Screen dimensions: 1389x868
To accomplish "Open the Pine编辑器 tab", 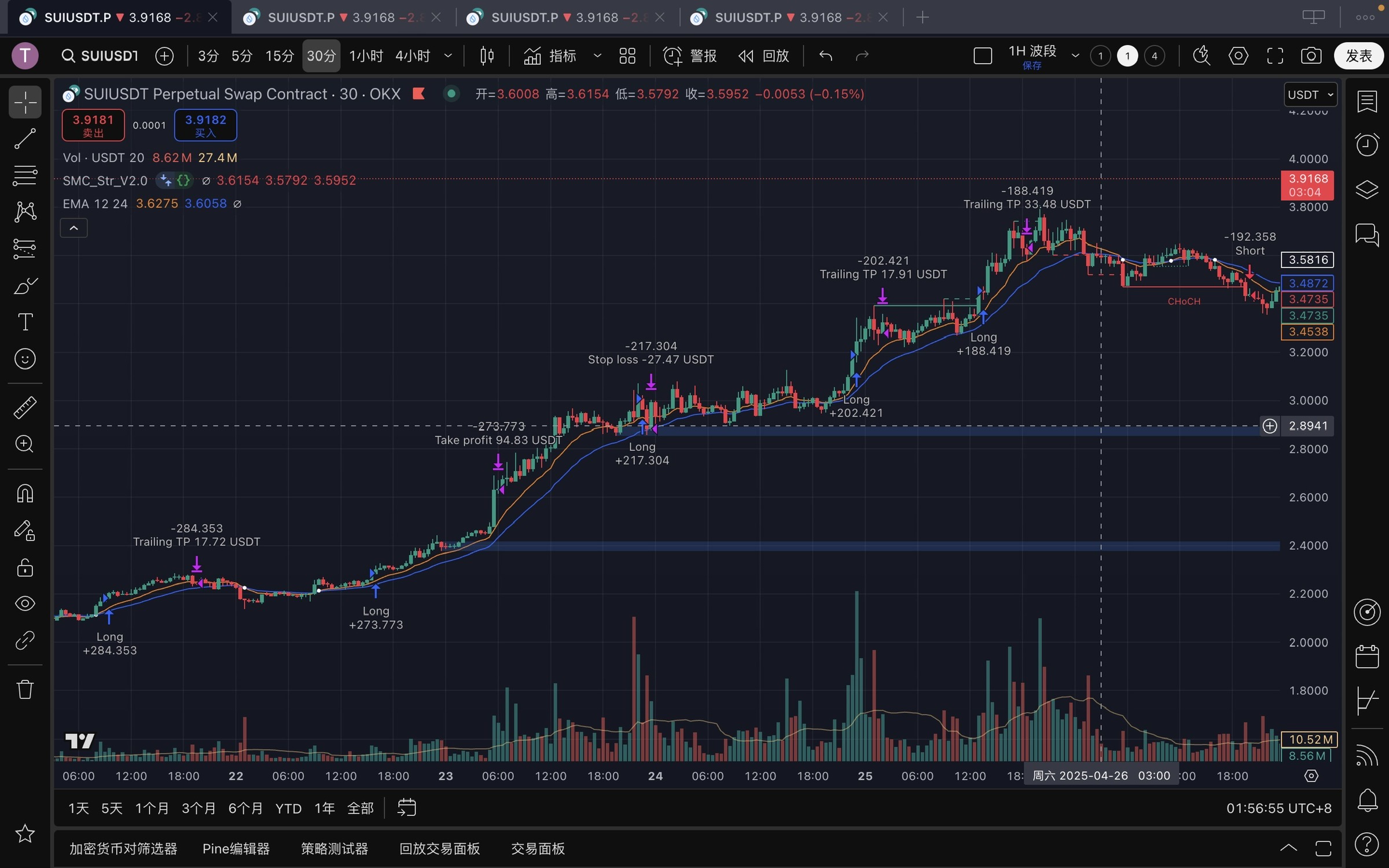I will pyautogui.click(x=236, y=848).
